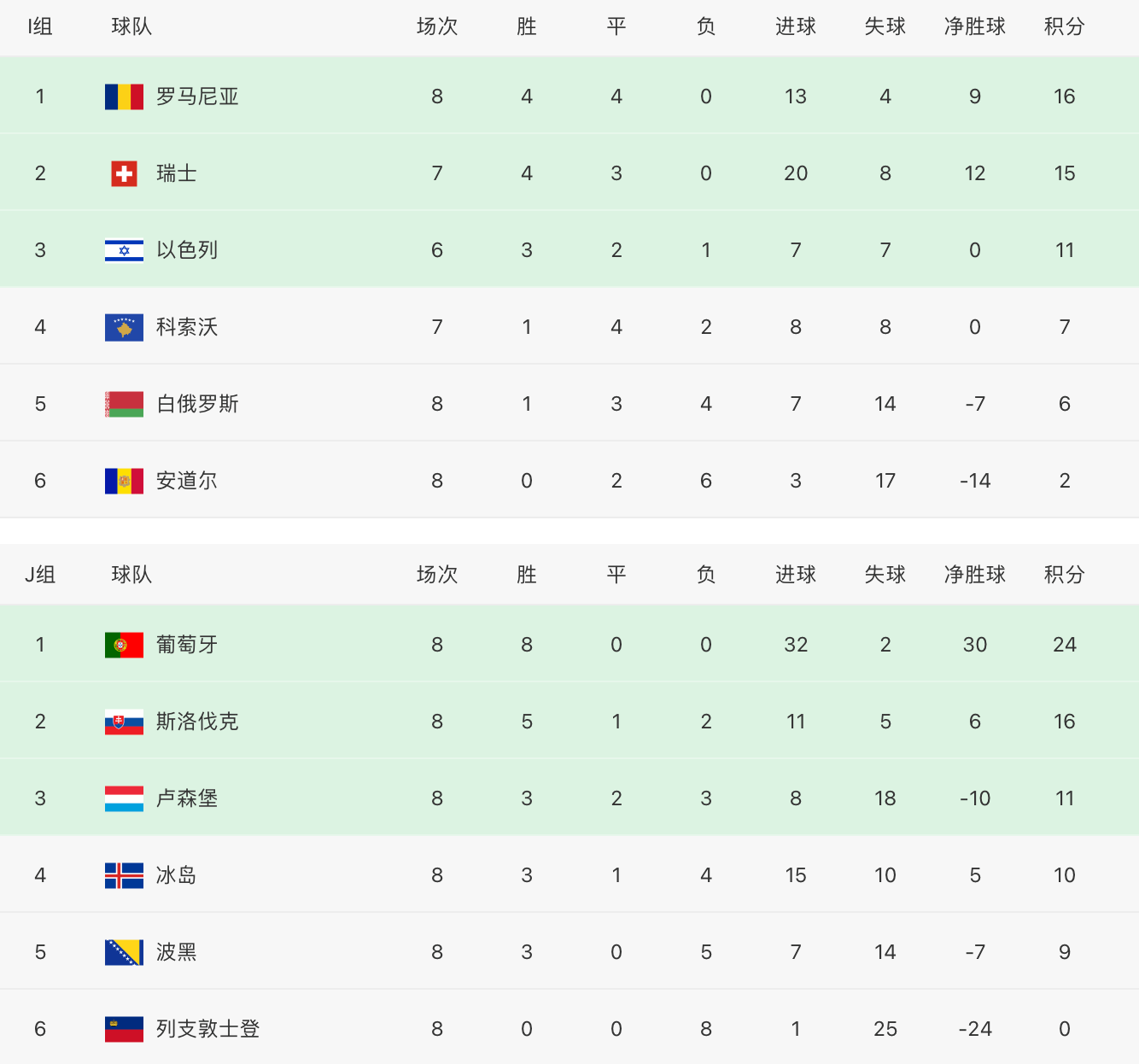Click the Andorra flag icon

[124, 481]
